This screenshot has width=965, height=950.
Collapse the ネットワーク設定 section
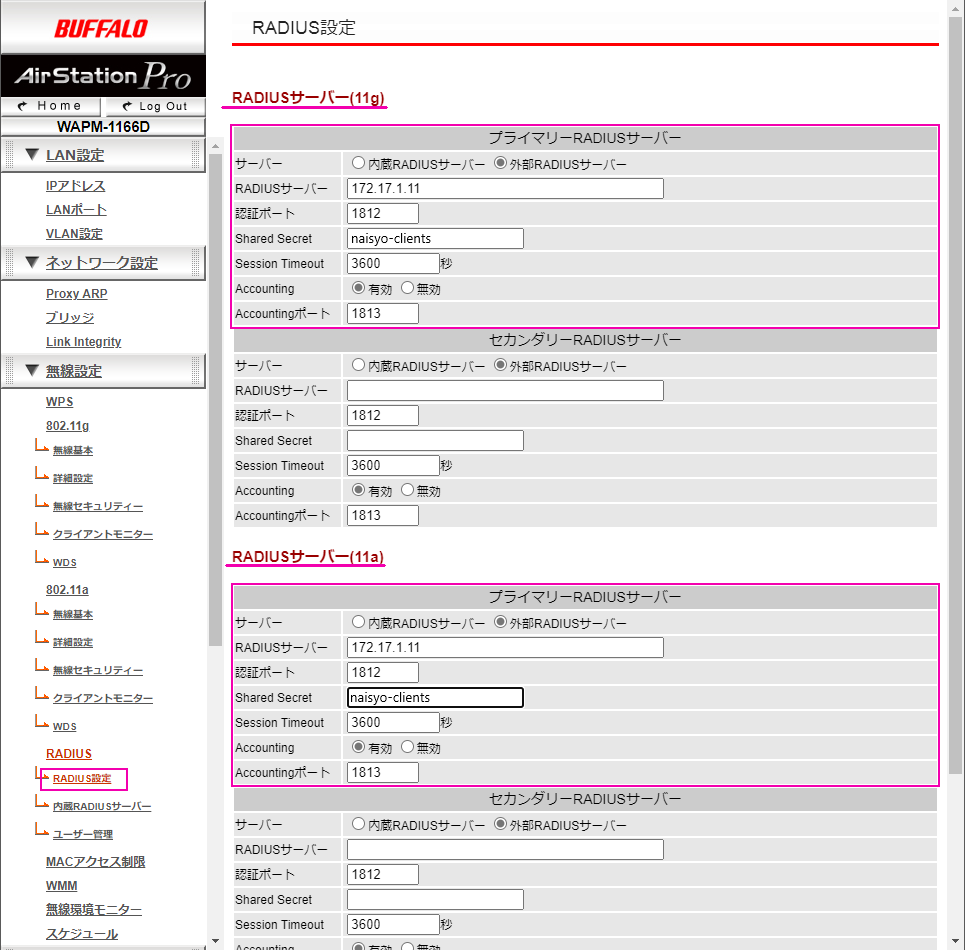(x=103, y=263)
